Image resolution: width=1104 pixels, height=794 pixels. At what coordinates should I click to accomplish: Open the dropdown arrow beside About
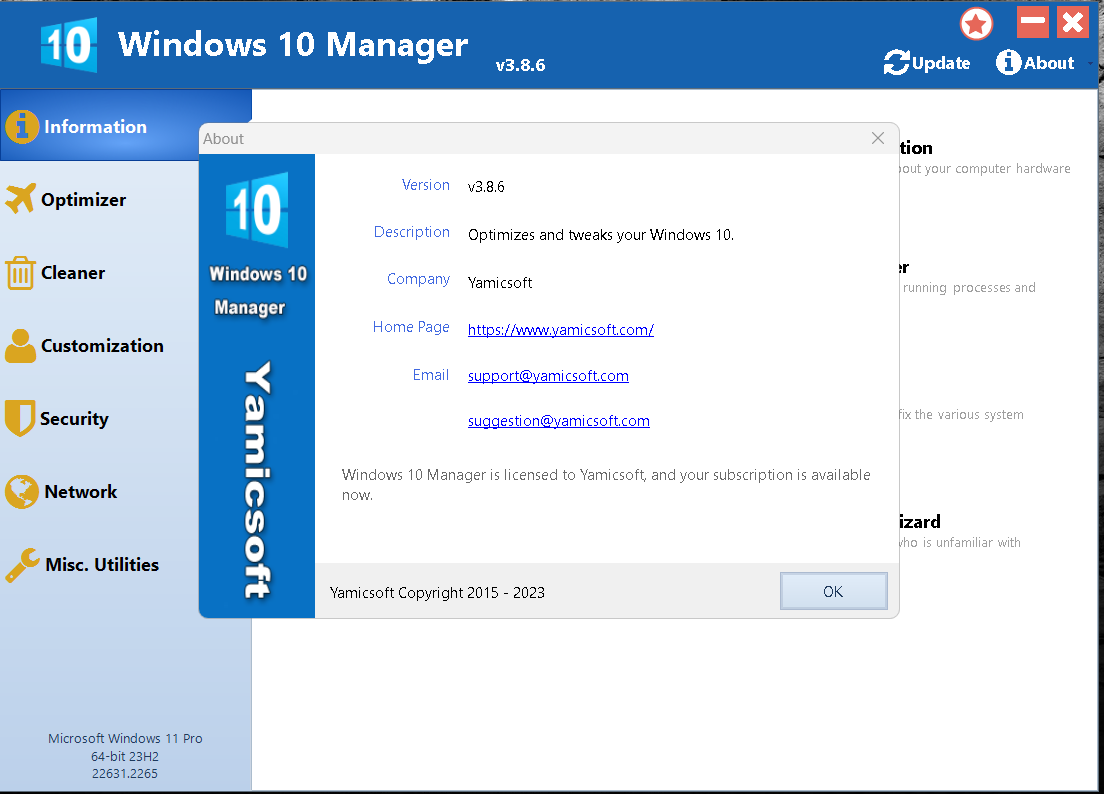tap(1090, 63)
